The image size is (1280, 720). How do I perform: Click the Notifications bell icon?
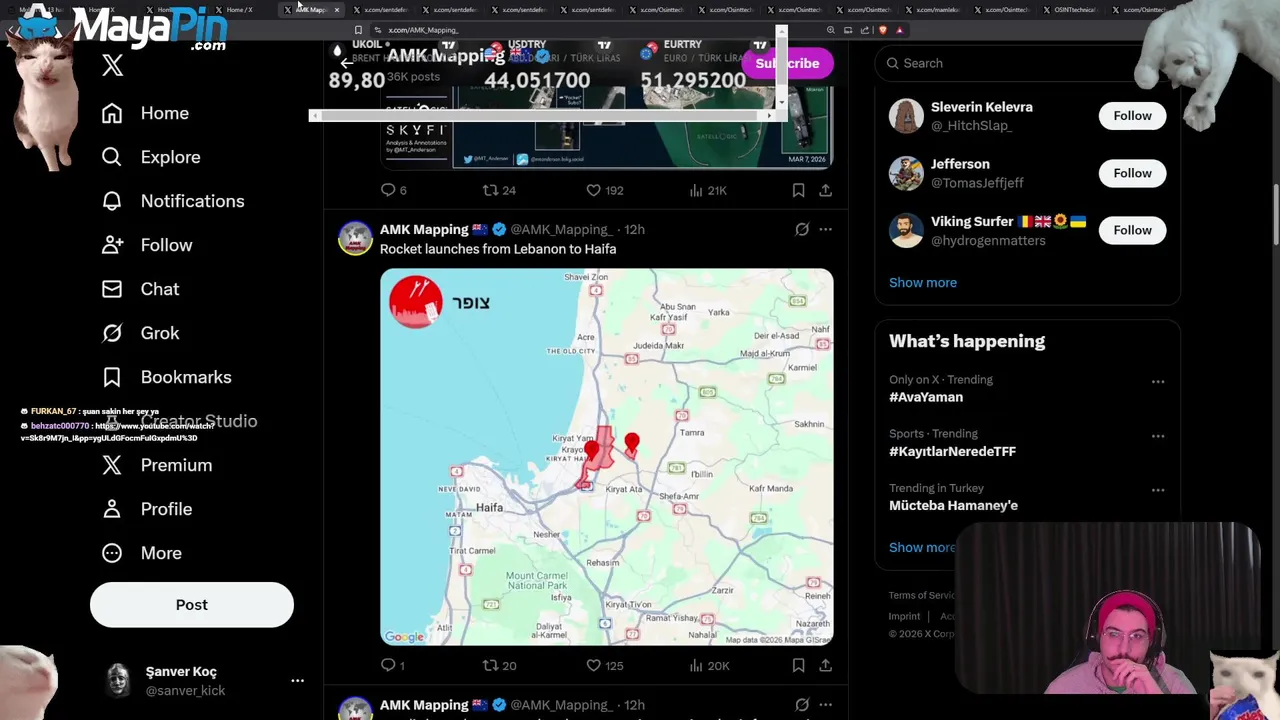(112, 201)
